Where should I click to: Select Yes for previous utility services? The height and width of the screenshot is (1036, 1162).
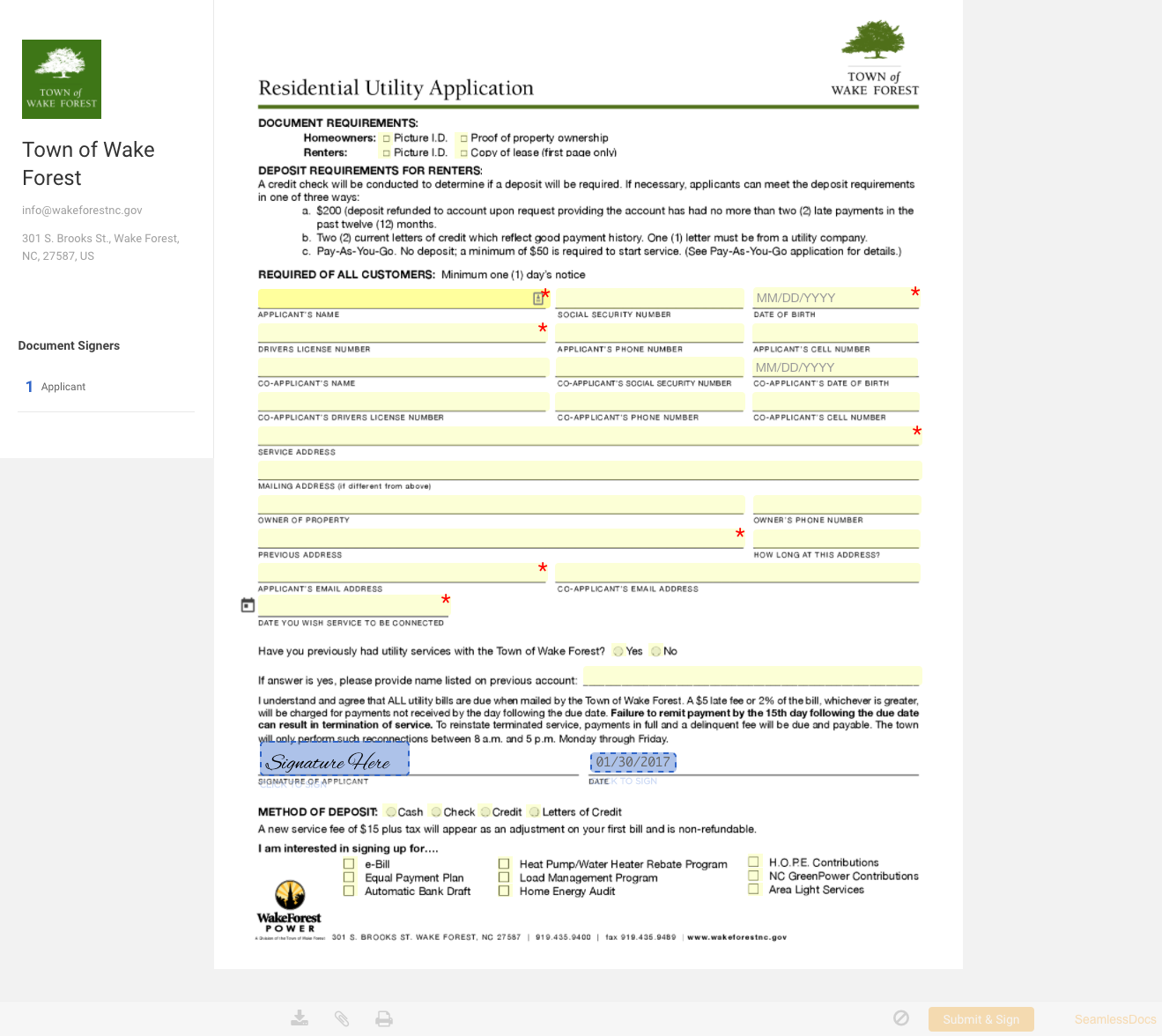click(617, 651)
